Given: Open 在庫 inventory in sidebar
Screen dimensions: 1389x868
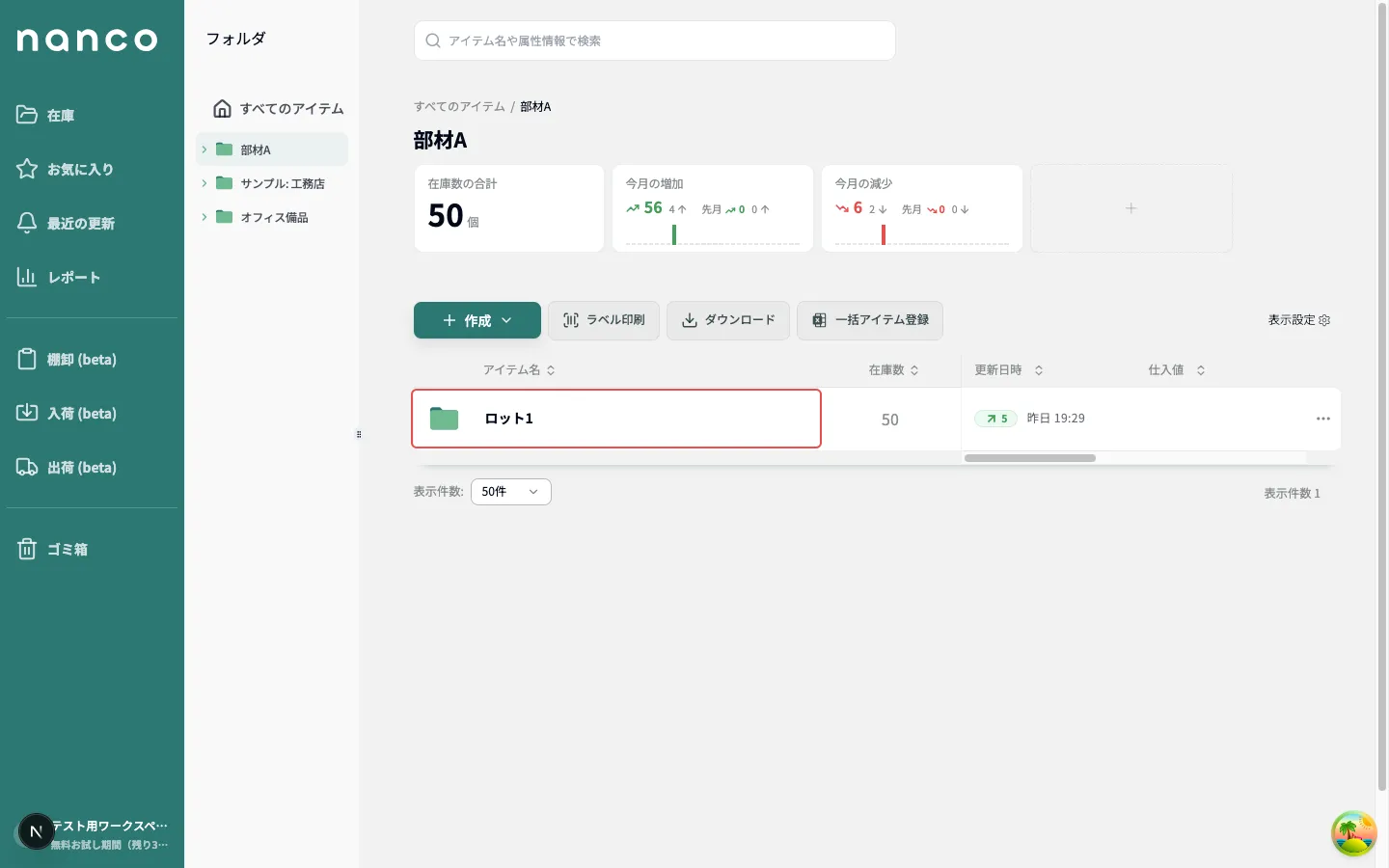Looking at the screenshot, I should click(92, 116).
